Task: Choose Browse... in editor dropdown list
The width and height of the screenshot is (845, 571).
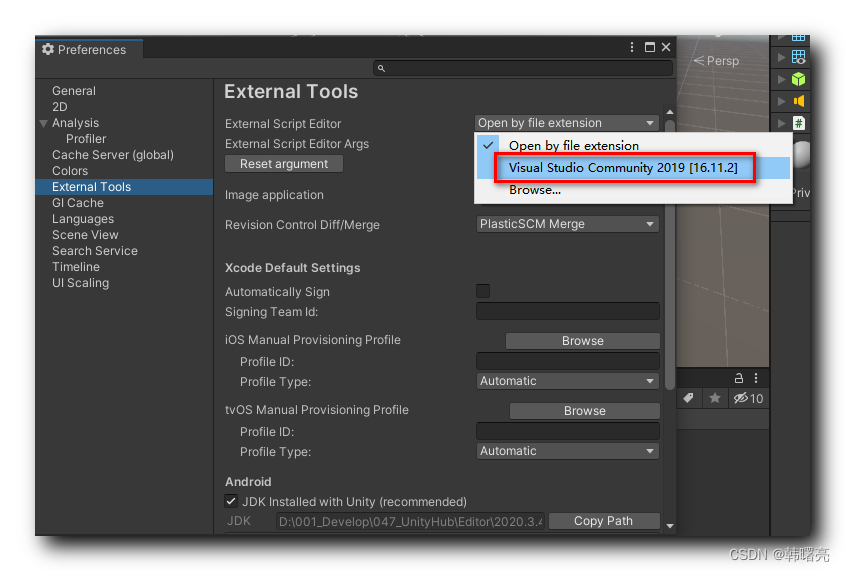Action: 633,190
